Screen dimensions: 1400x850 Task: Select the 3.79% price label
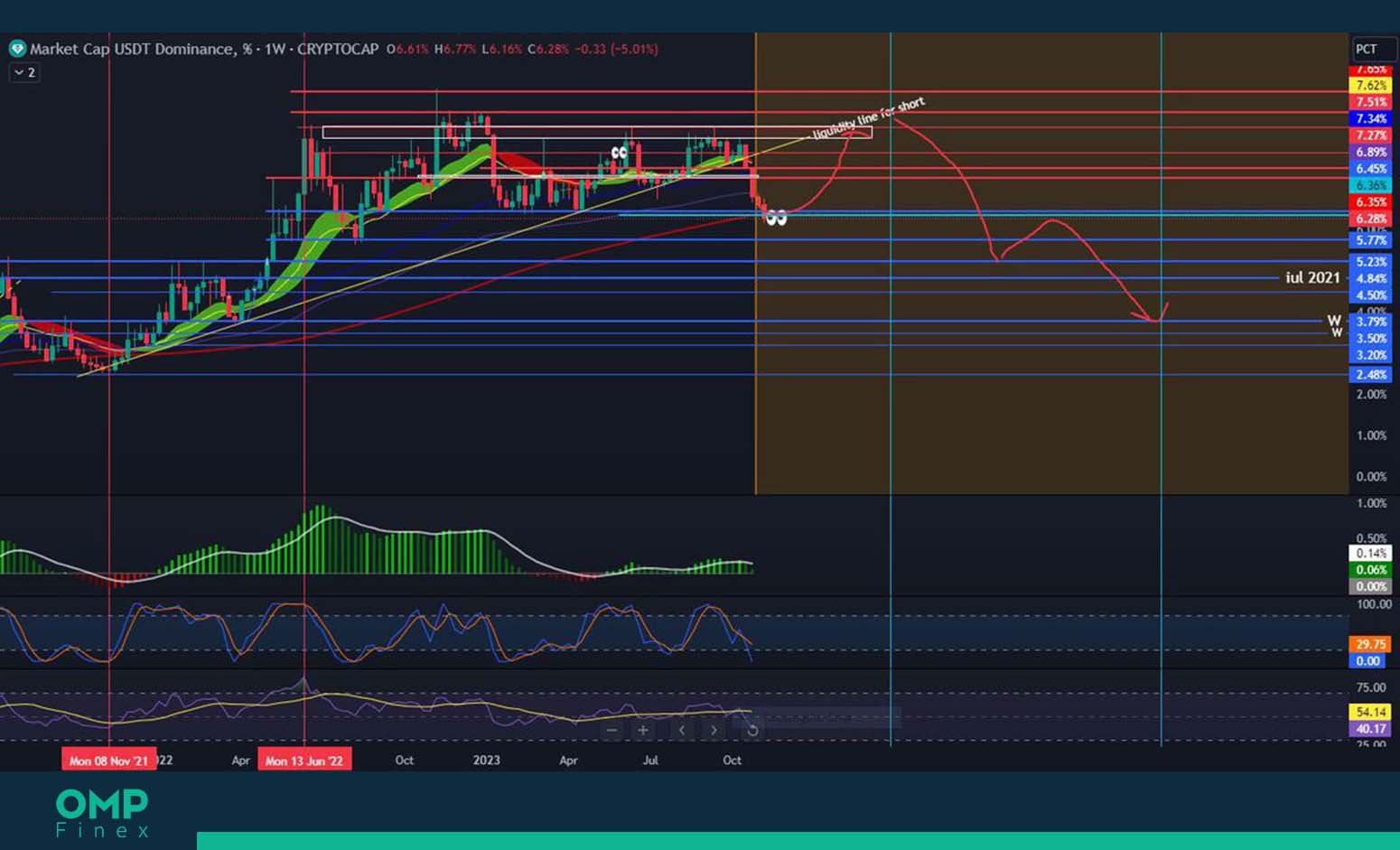pos(1371,322)
